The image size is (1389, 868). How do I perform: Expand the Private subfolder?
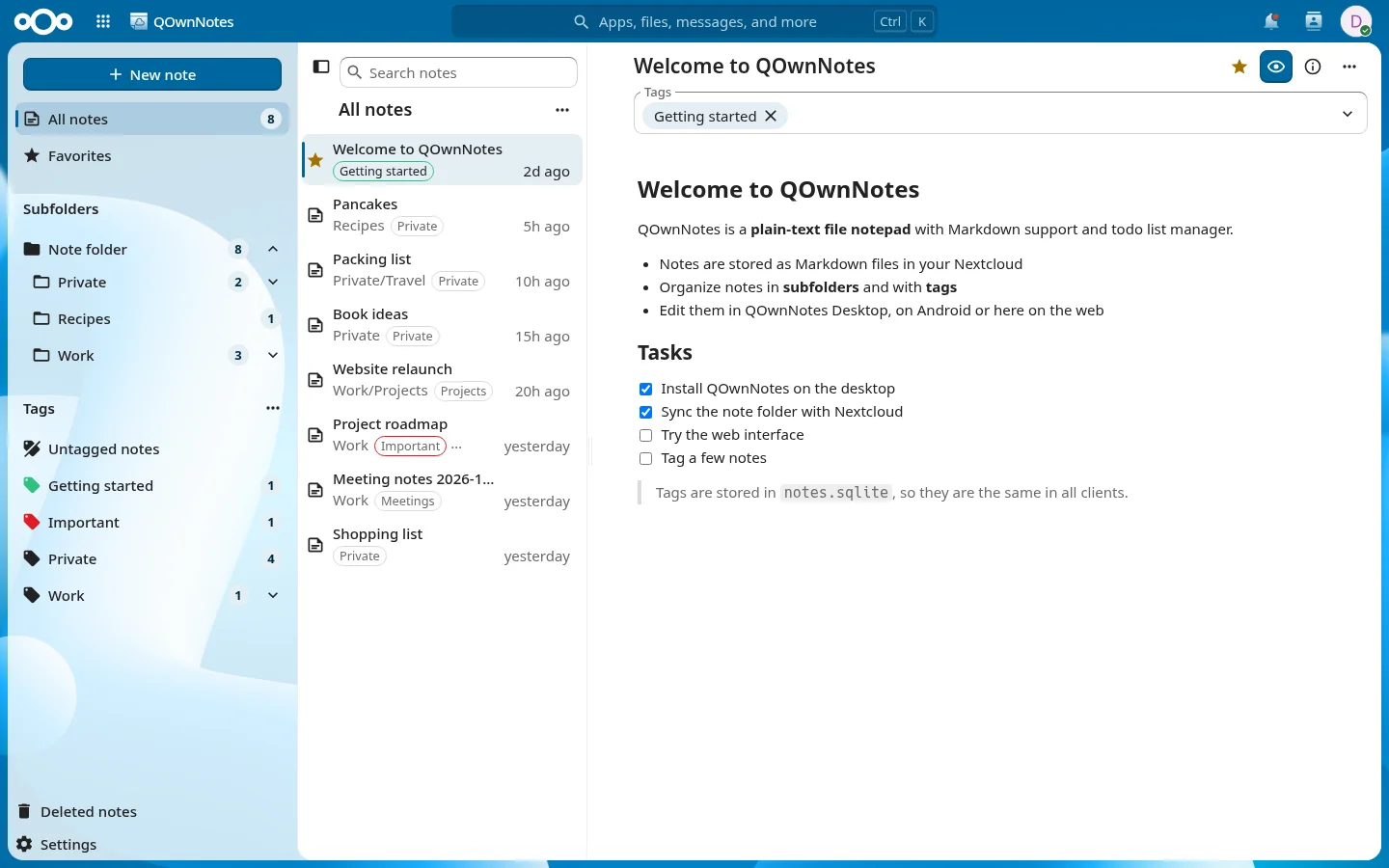273,282
